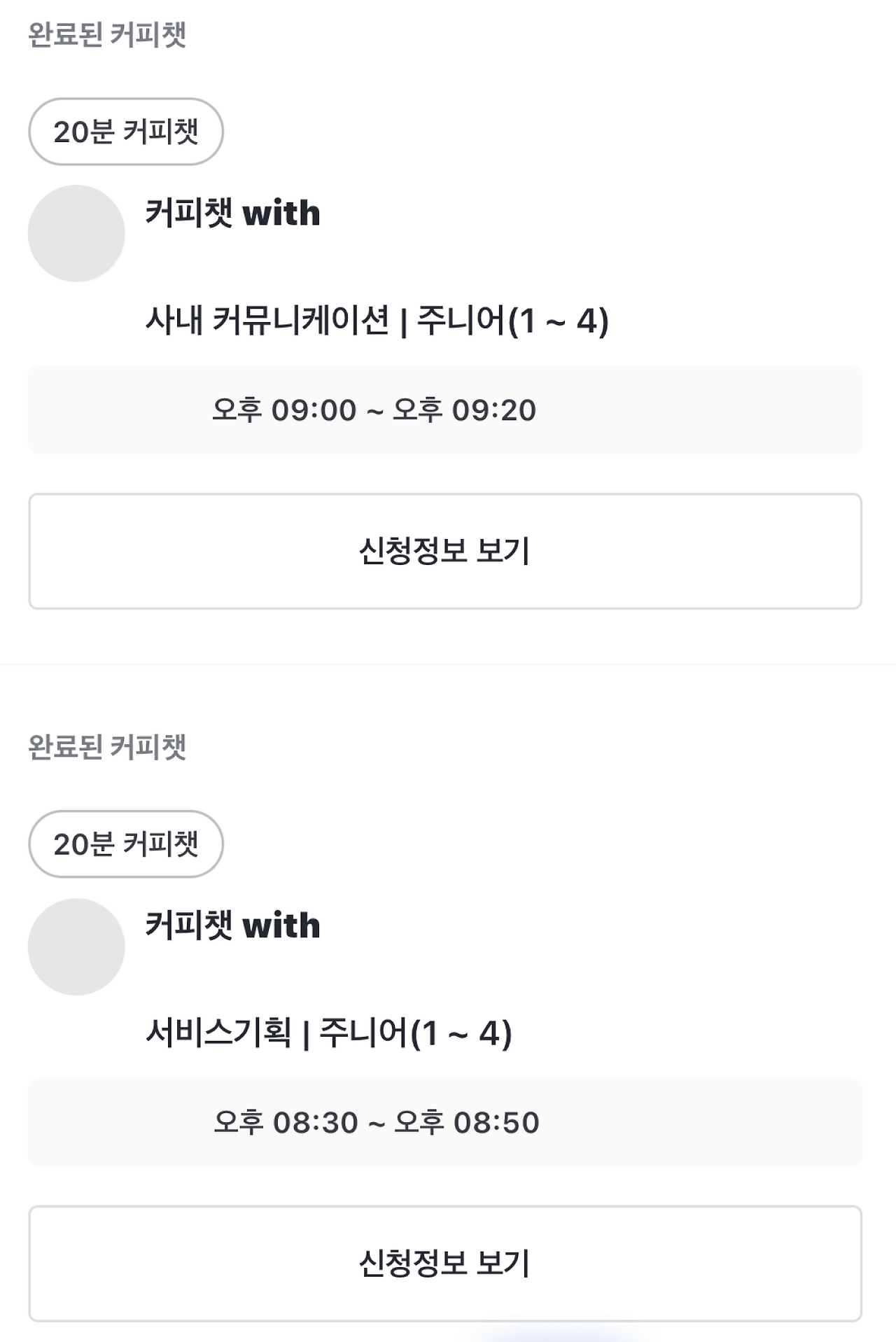896x1342 pixels.
Task: Click the 오후 08:30 ~ 오후 08:50 time box
Action: (x=445, y=1122)
